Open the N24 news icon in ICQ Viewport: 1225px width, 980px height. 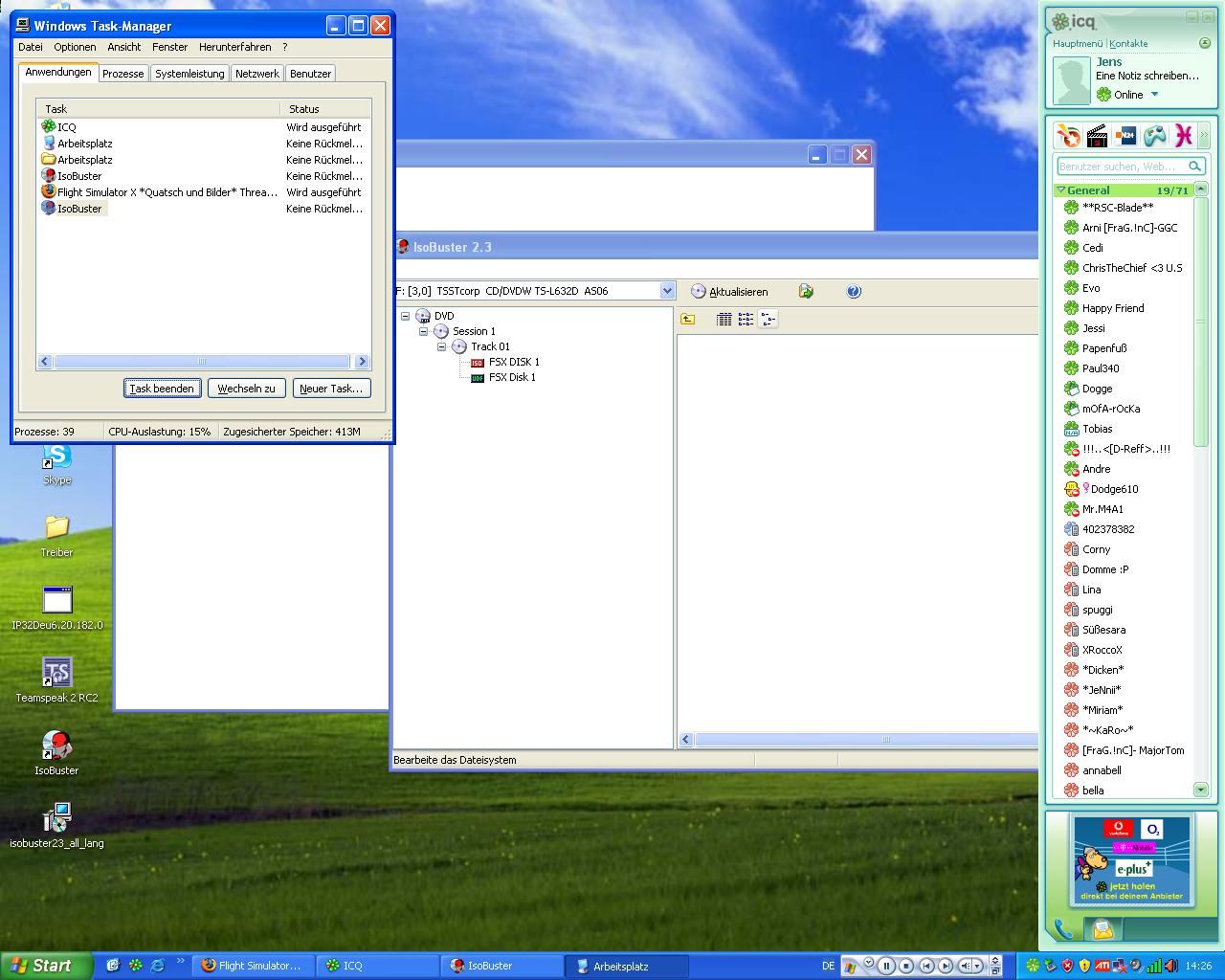click(1125, 136)
